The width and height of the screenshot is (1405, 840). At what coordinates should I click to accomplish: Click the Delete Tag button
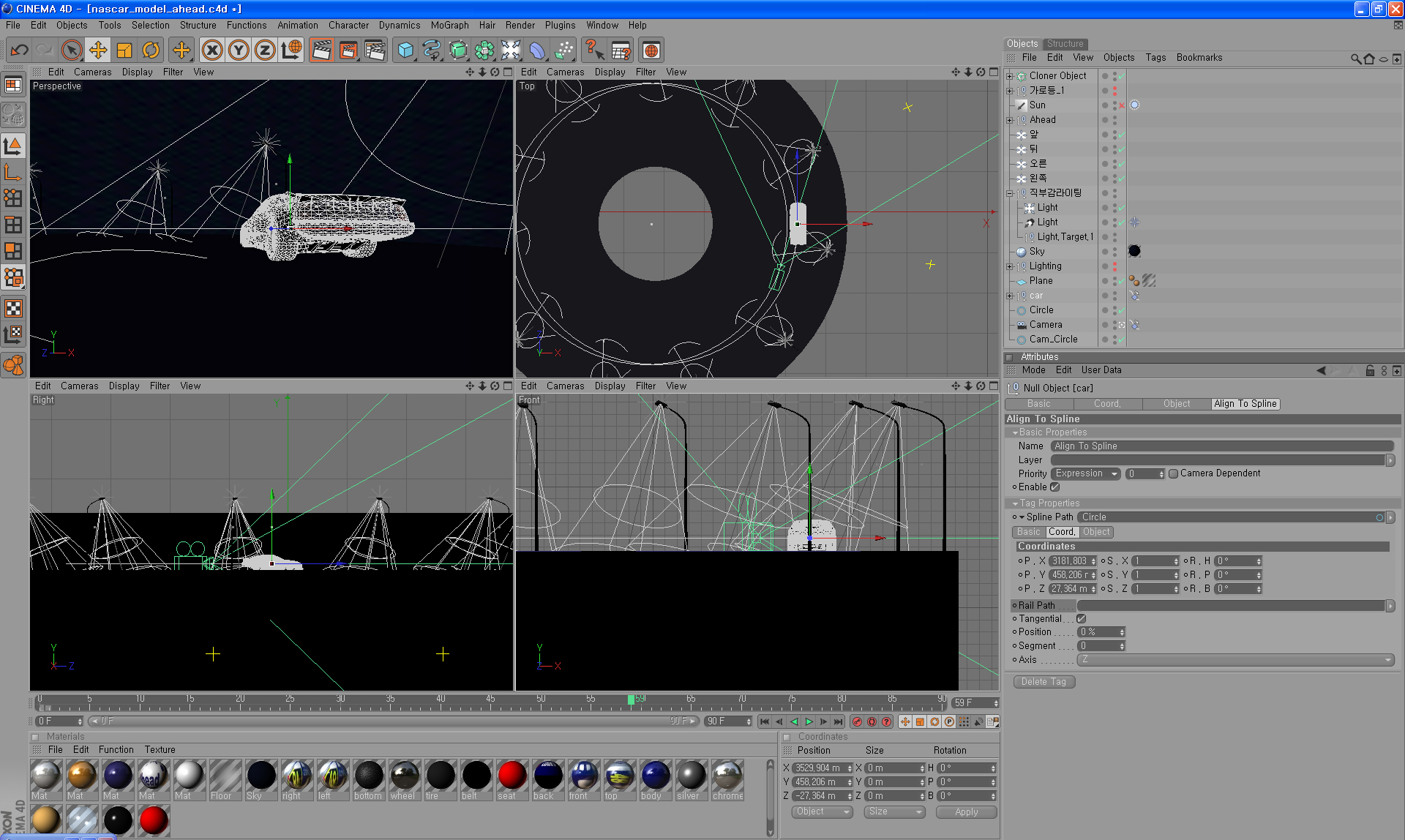click(x=1044, y=682)
